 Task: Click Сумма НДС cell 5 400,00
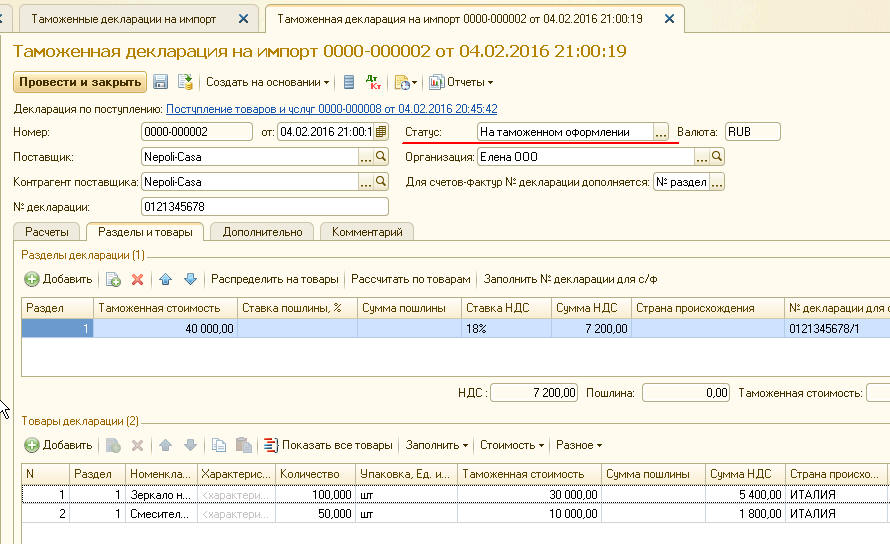point(745,495)
